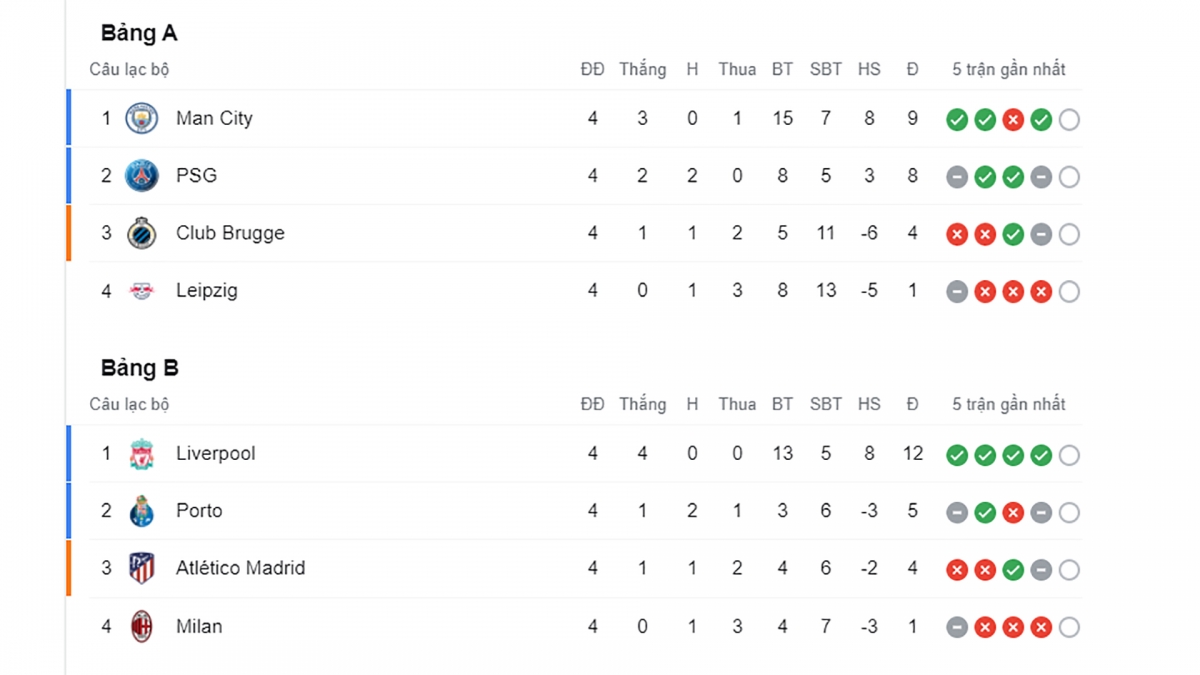Click the Liverpool club crest
The image size is (1200, 675).
(x=142, y=454)
